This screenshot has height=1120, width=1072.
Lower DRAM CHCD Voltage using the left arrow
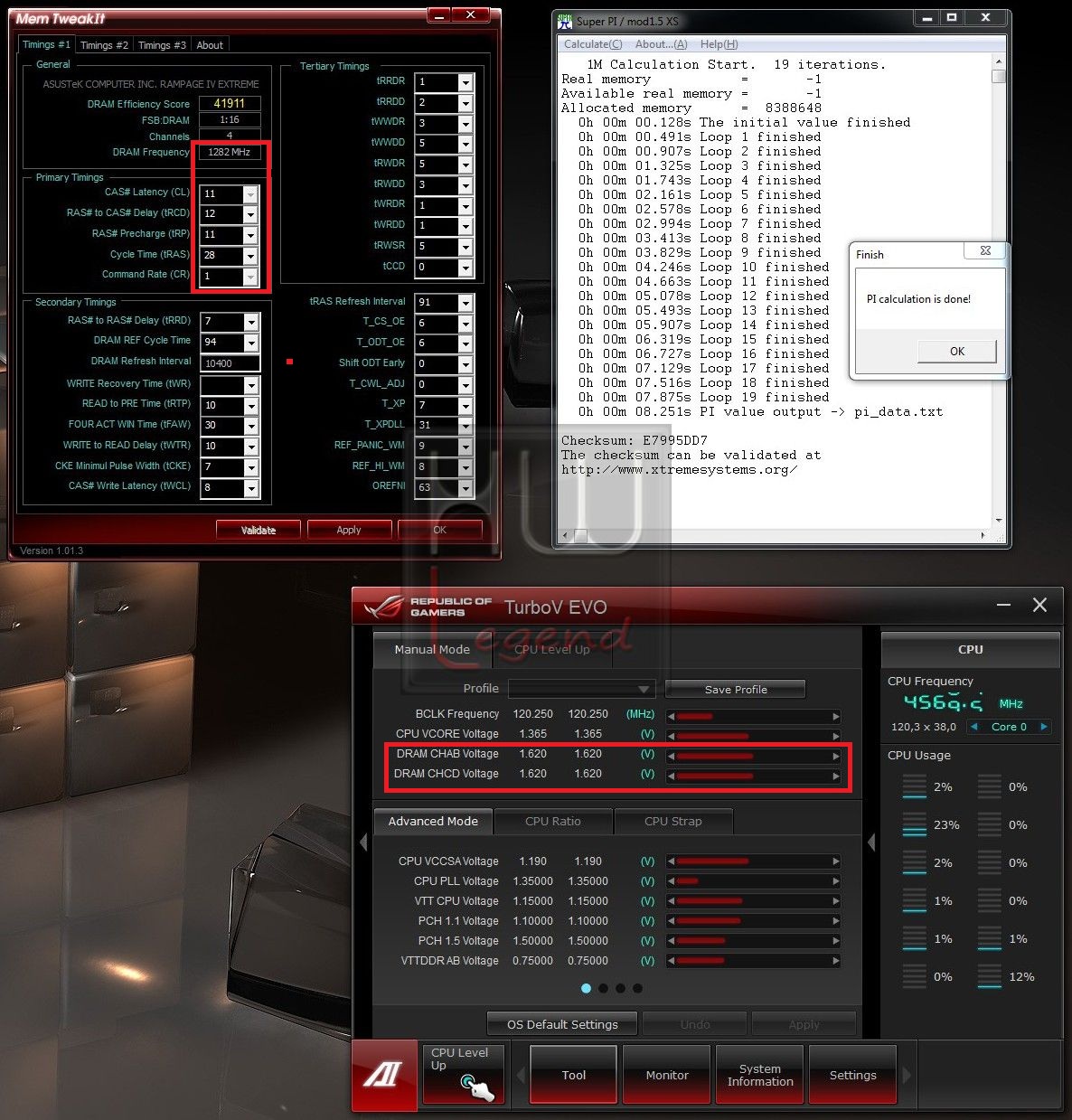click(x=672, y=776)
